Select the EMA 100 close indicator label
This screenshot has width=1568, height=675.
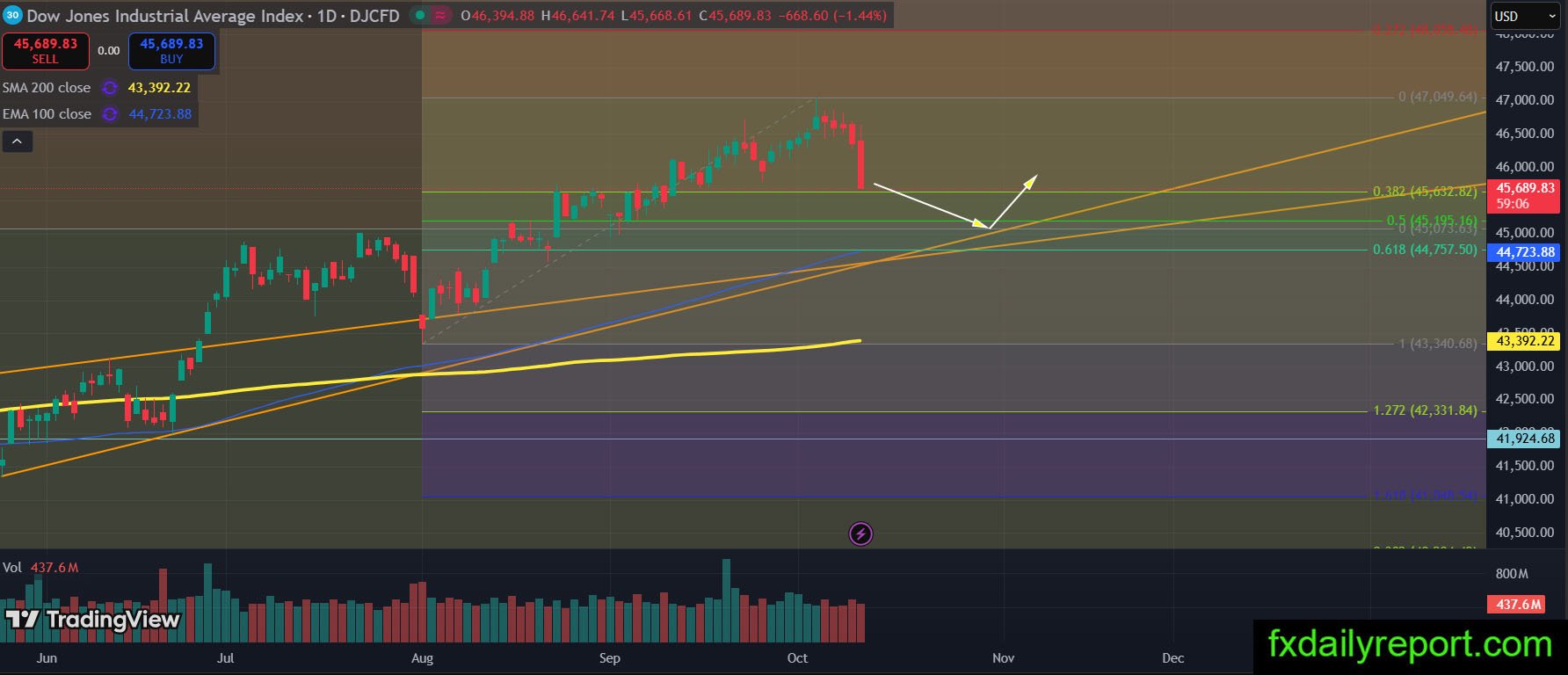click(x=47, y=114)
